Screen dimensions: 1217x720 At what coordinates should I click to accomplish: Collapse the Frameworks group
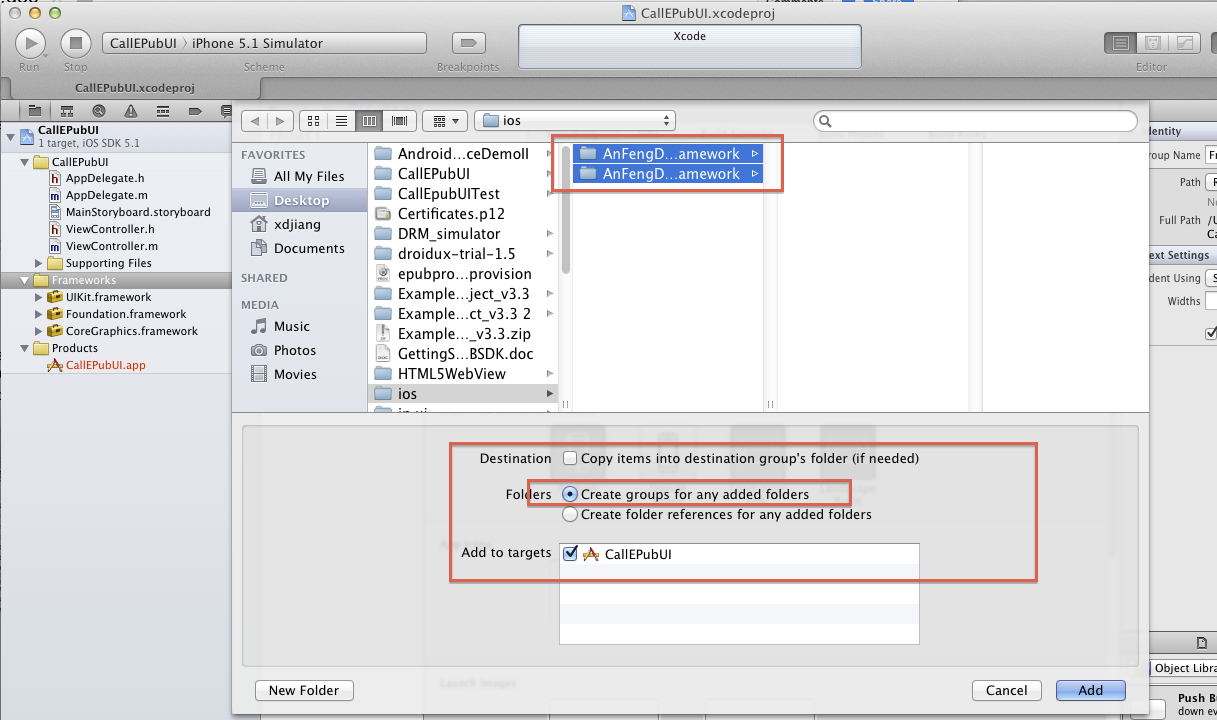click(x=24, y=280)
